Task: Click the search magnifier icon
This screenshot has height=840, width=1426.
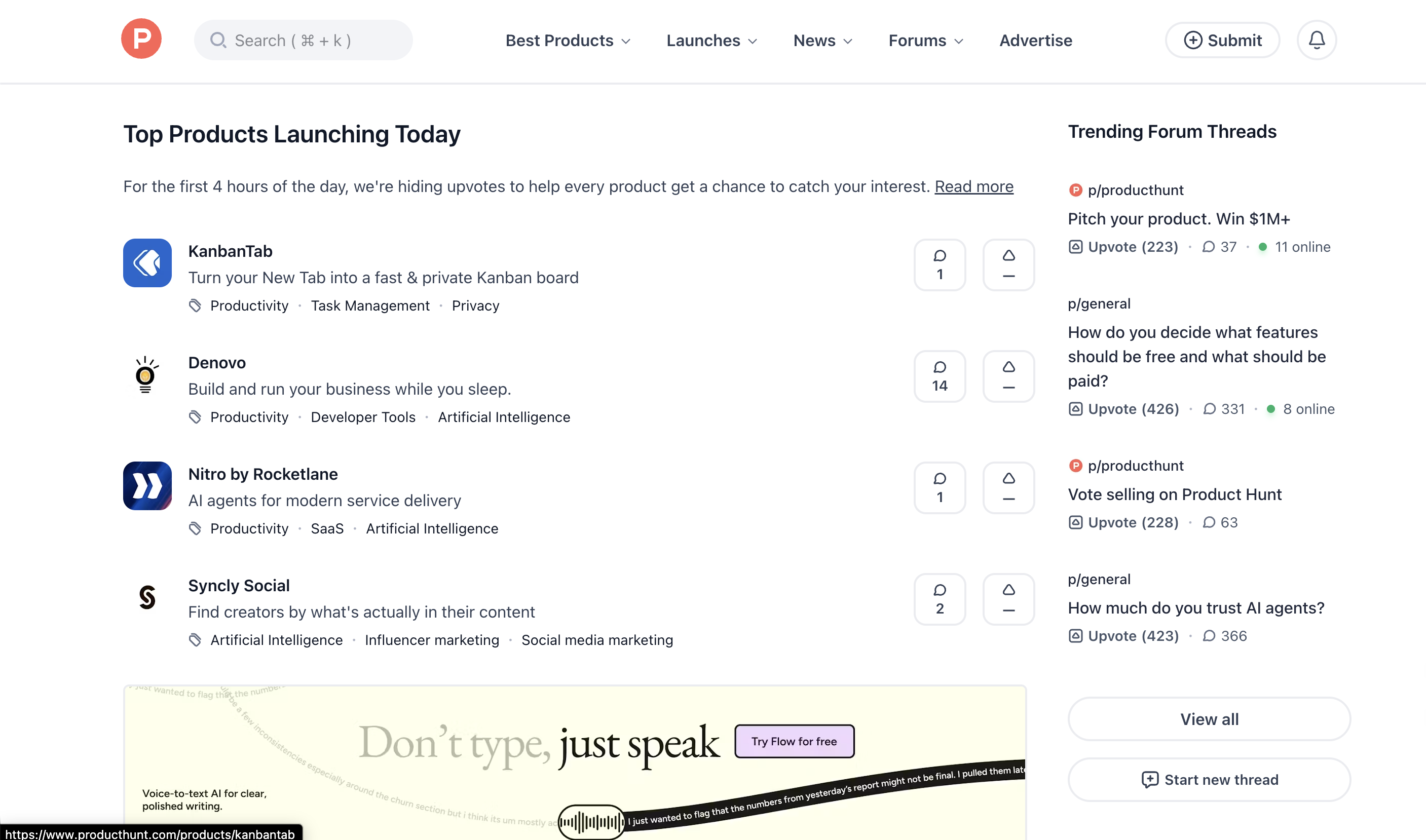Action: 218,40
